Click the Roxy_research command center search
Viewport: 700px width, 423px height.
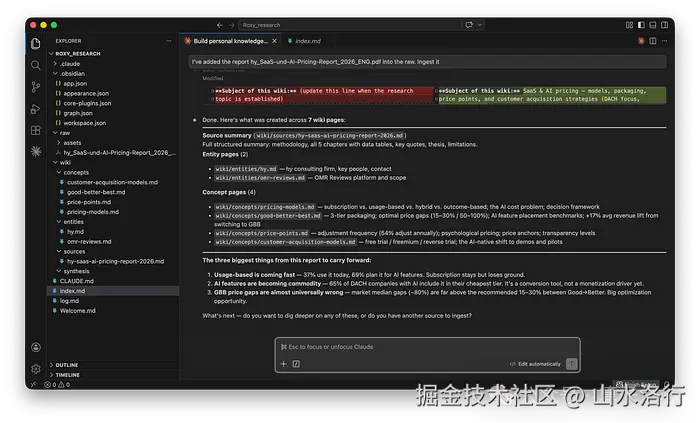(x=350, y=25)
